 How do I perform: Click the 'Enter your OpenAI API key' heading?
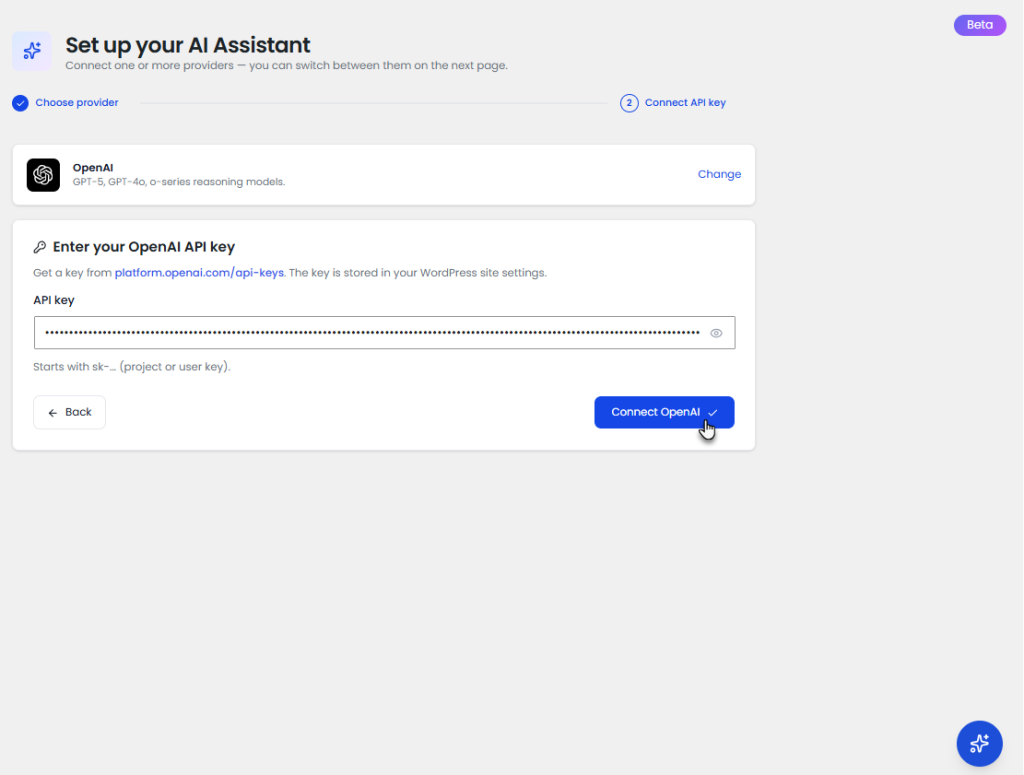click(144, 247)
